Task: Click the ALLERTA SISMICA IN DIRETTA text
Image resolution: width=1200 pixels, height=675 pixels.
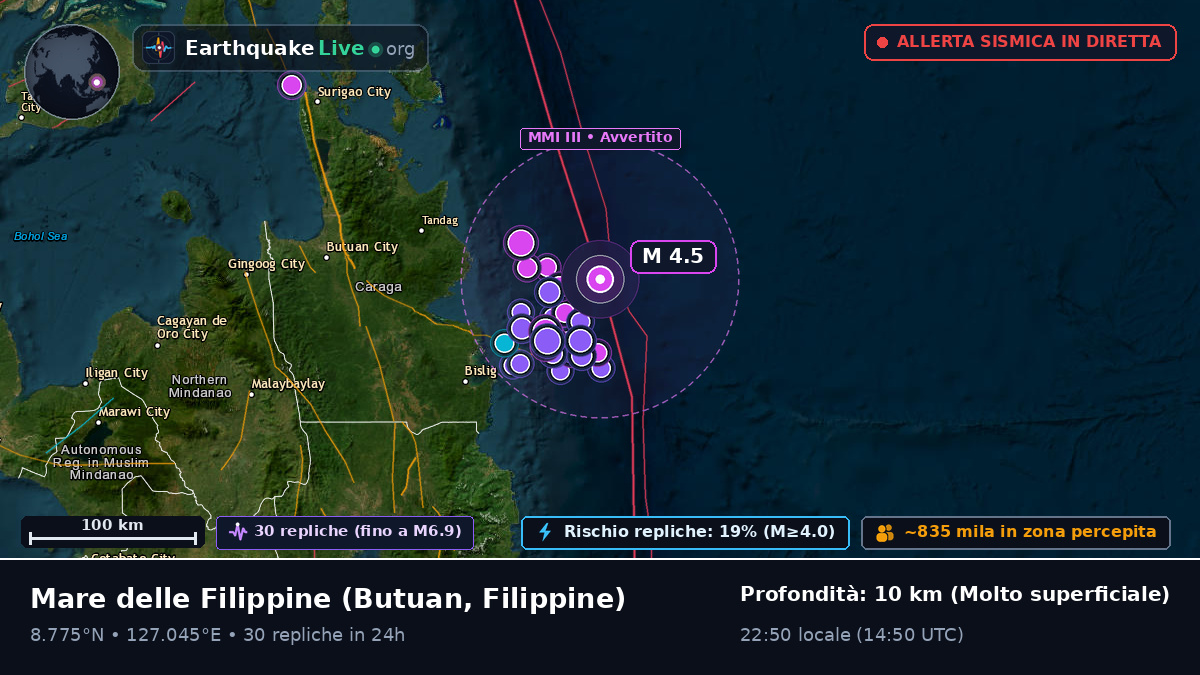Action: (x=1029, y=42)
